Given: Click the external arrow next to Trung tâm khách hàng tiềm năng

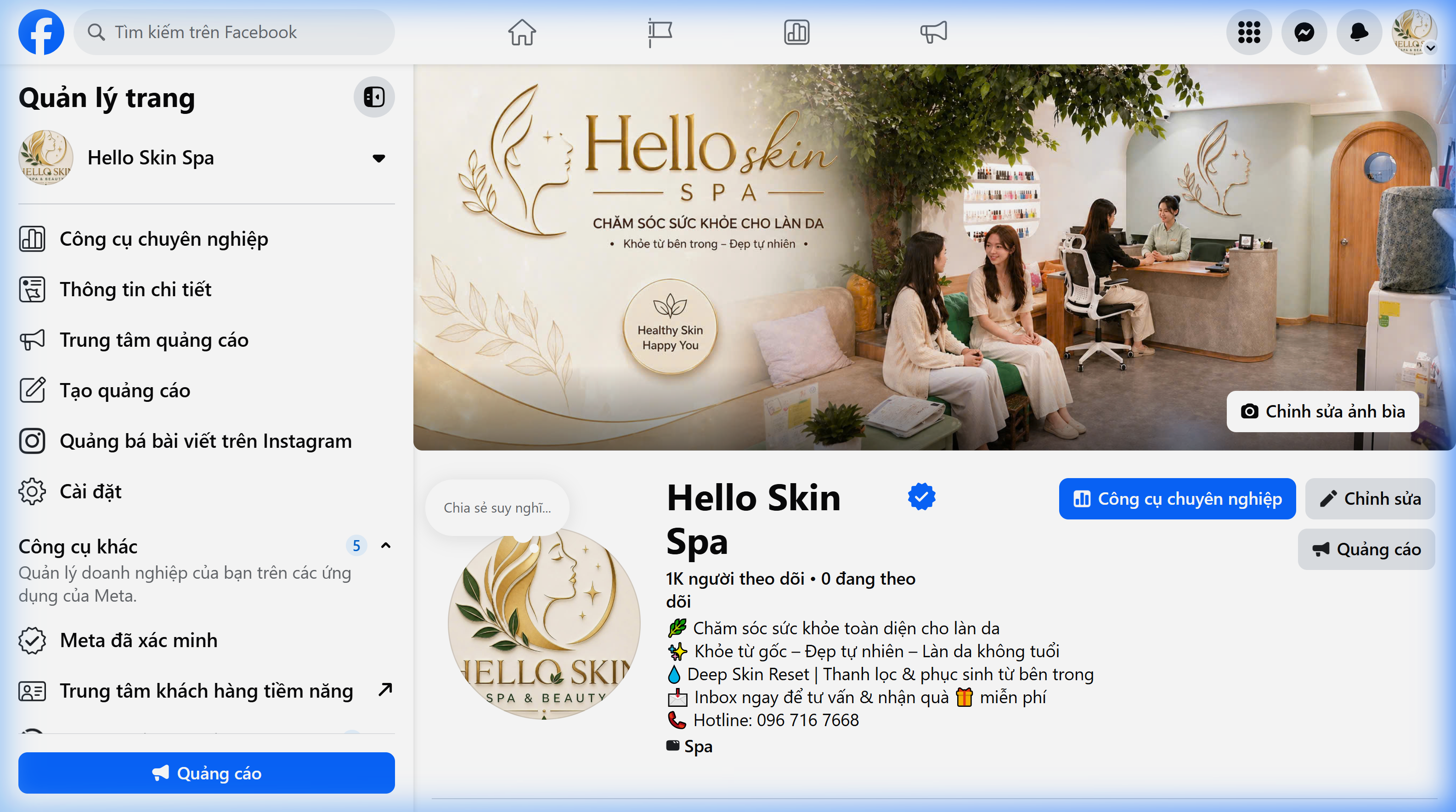Looking at the screenshot, I should (385, 690).
